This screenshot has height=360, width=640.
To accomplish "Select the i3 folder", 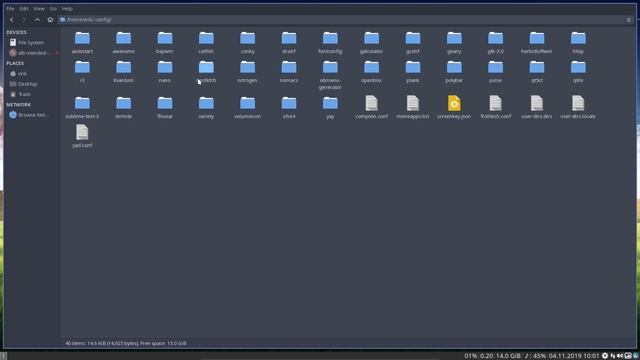I will [x=82, y=71].
